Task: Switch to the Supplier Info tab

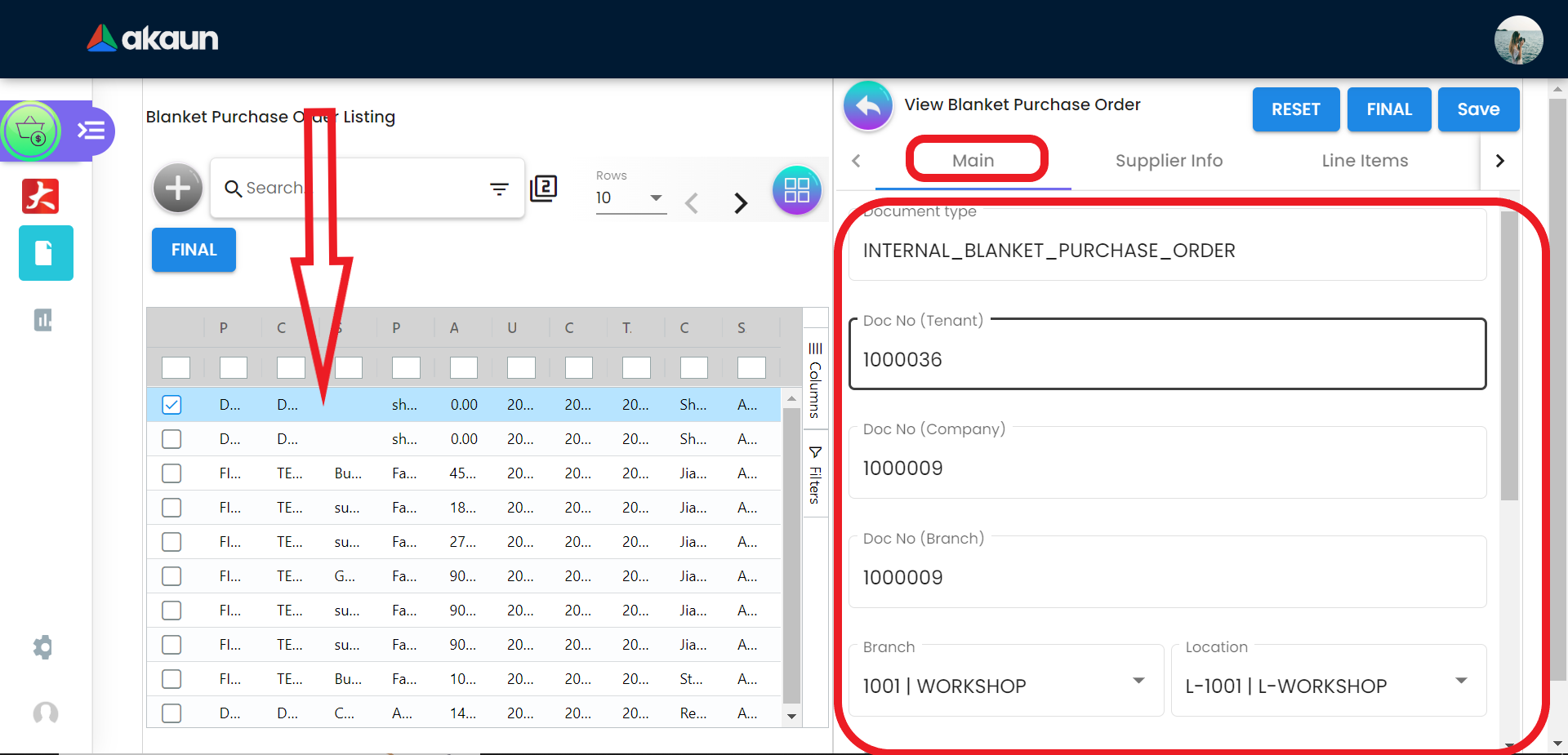Action: (1169, 161)
